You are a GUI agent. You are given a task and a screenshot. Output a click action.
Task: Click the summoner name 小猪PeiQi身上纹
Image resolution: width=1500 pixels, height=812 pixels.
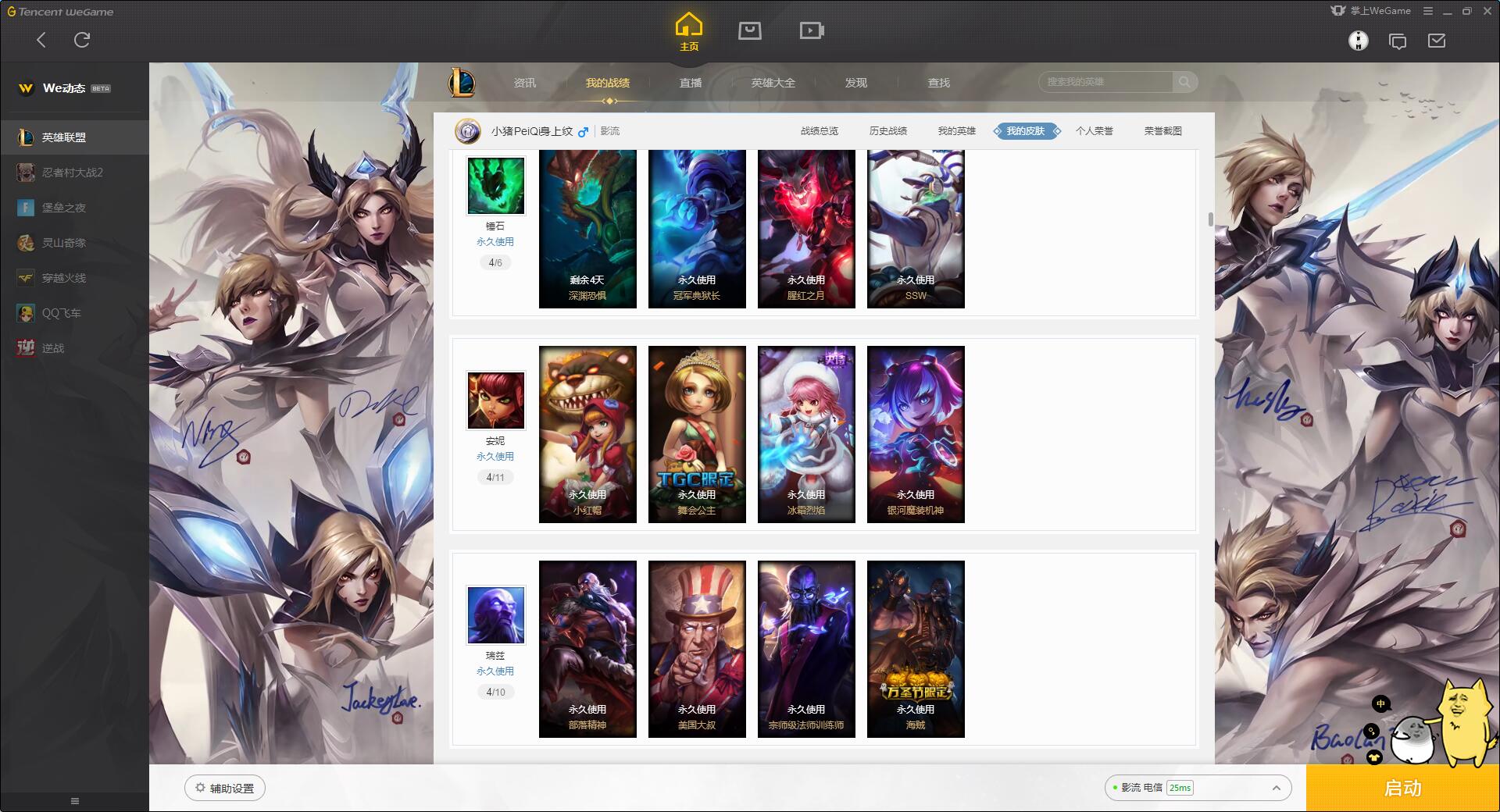(532, 131)
